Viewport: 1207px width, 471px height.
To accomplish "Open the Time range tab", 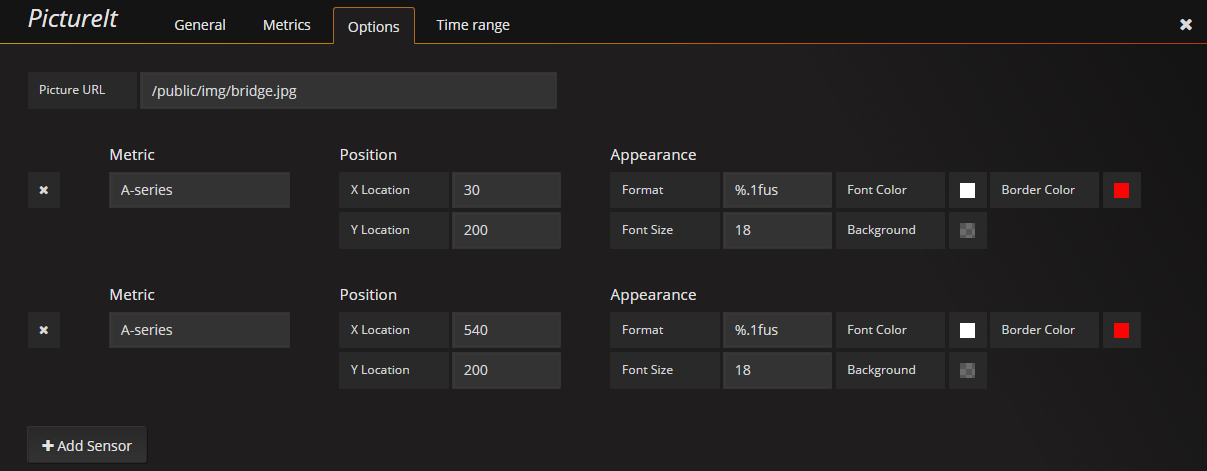I will point(473,25).
